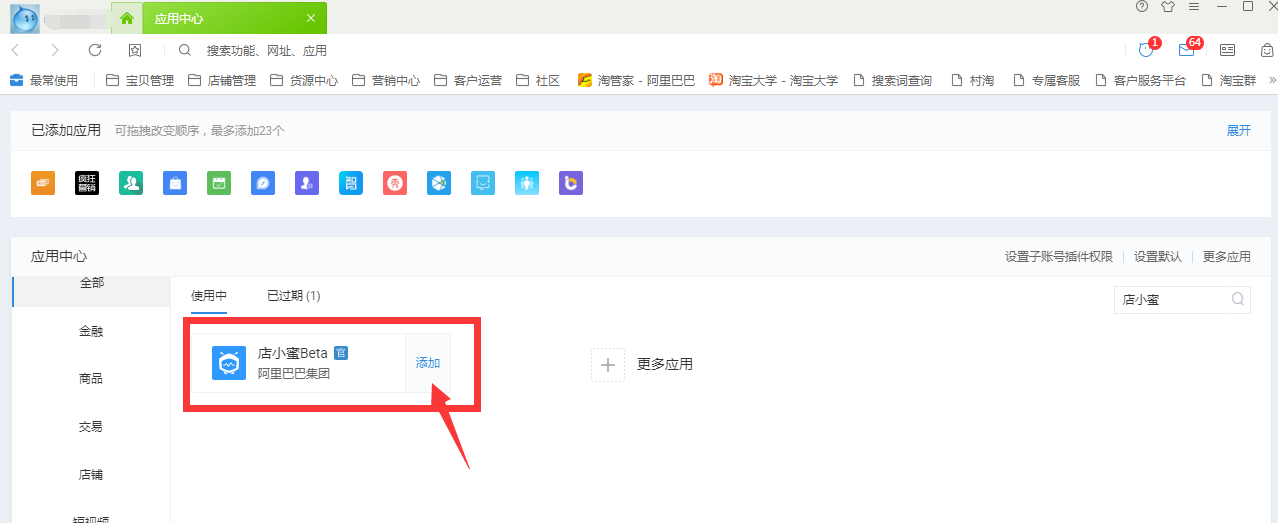Click the app search field containing 店小蜜

coord(1182,299)
